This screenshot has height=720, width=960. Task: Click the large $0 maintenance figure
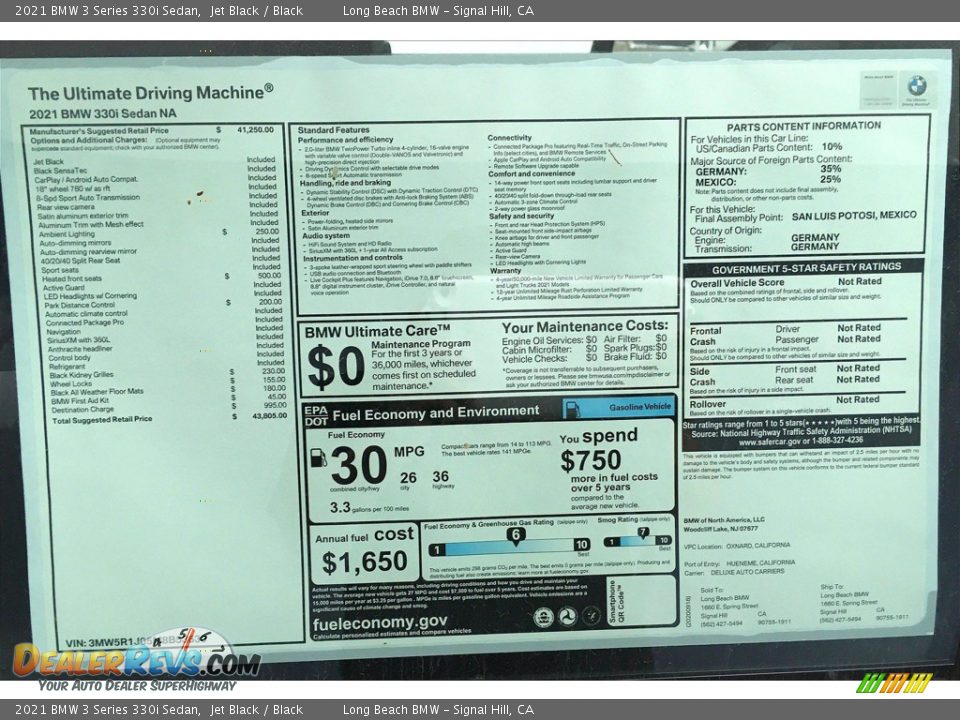(x=336, y=367)
